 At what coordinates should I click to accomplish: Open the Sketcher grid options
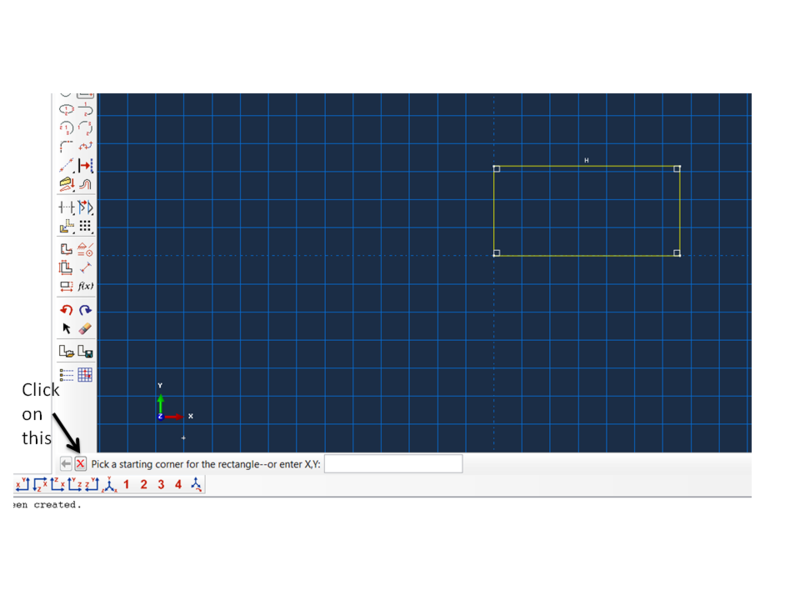pos(86,374)
